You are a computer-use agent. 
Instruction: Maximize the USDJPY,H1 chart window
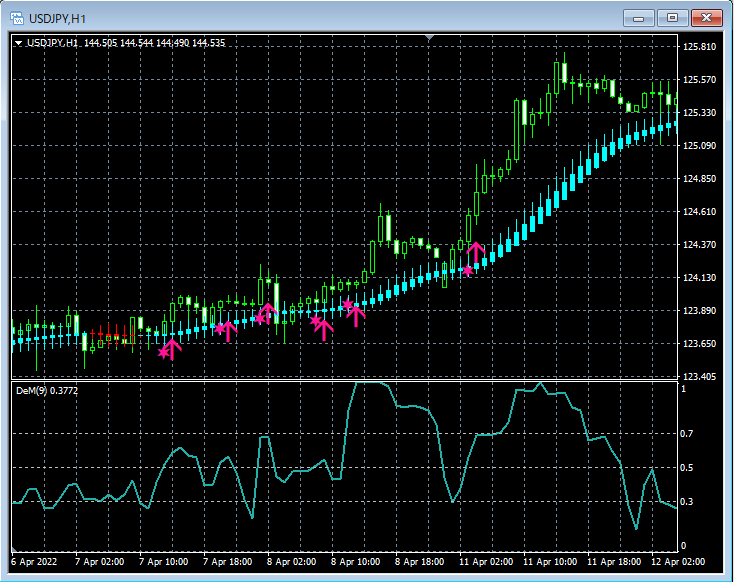672,18
